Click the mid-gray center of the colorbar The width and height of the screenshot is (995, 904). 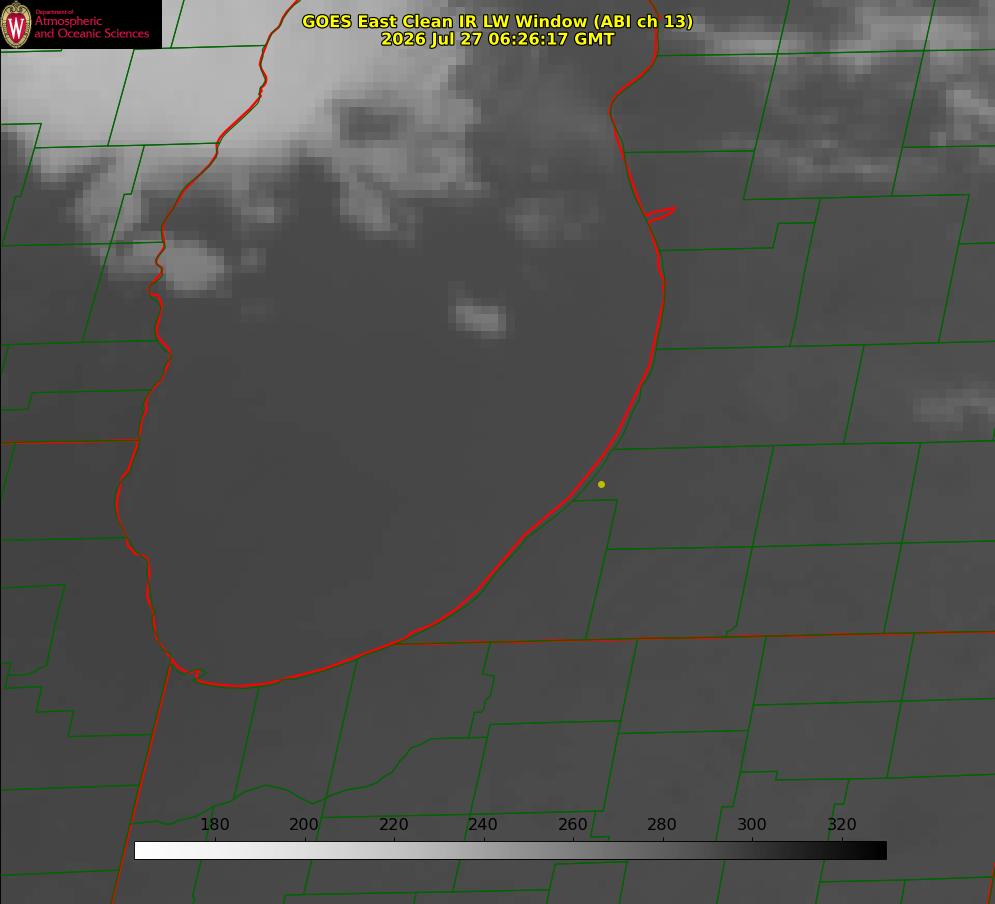coord(511,851)
